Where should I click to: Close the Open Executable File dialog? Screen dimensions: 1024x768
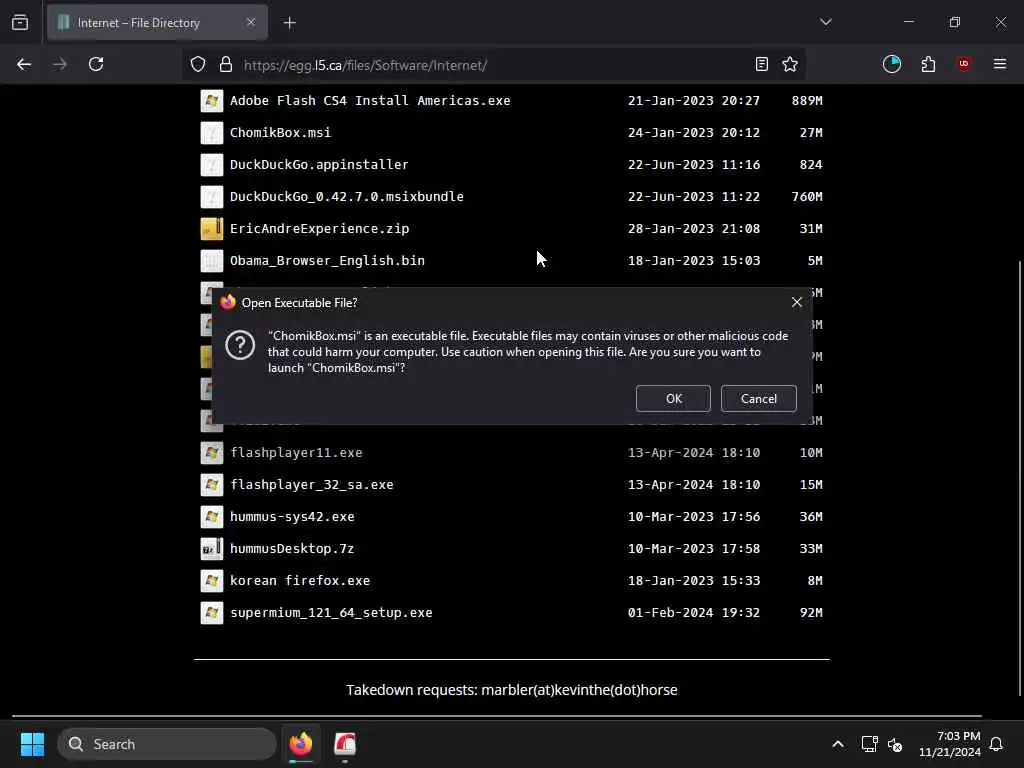coord(796,302)
